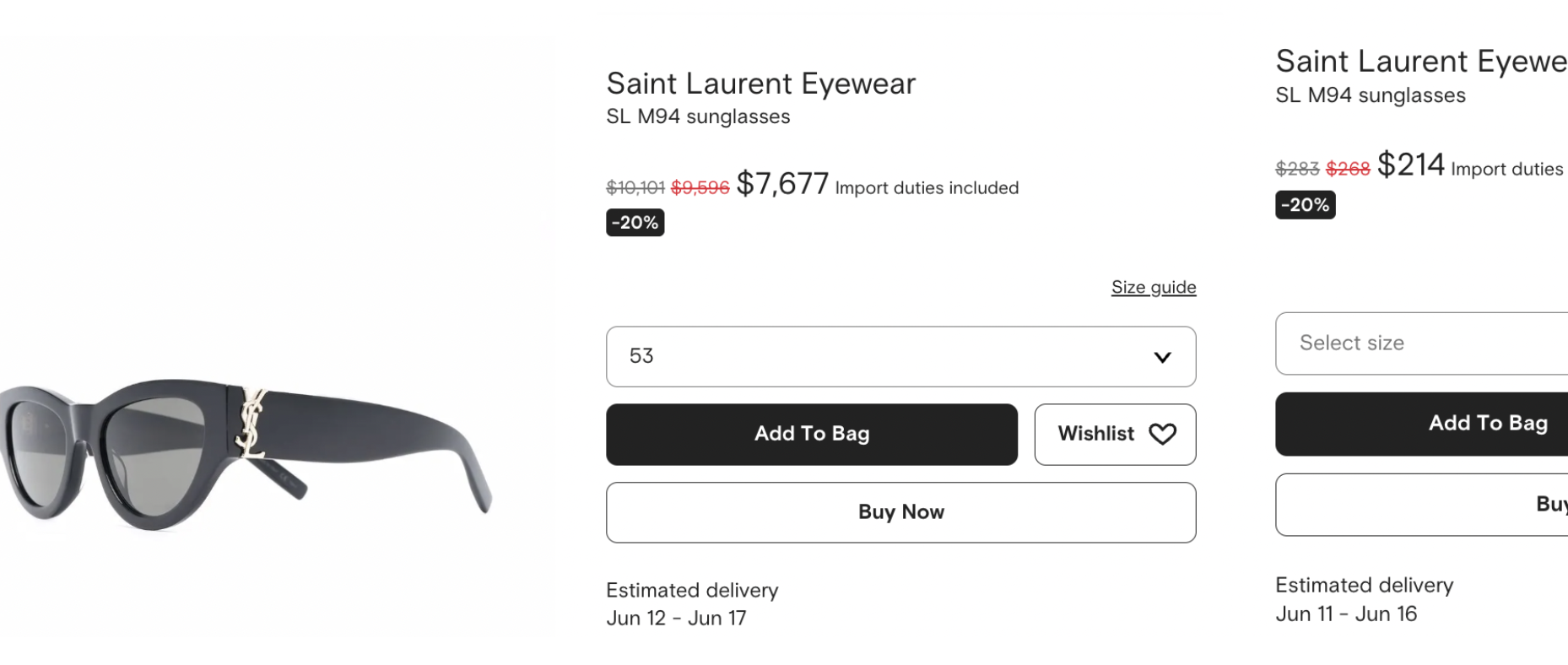Click the crossed-out $10,101 original price
1568x665 pixels.
point(635,188)
